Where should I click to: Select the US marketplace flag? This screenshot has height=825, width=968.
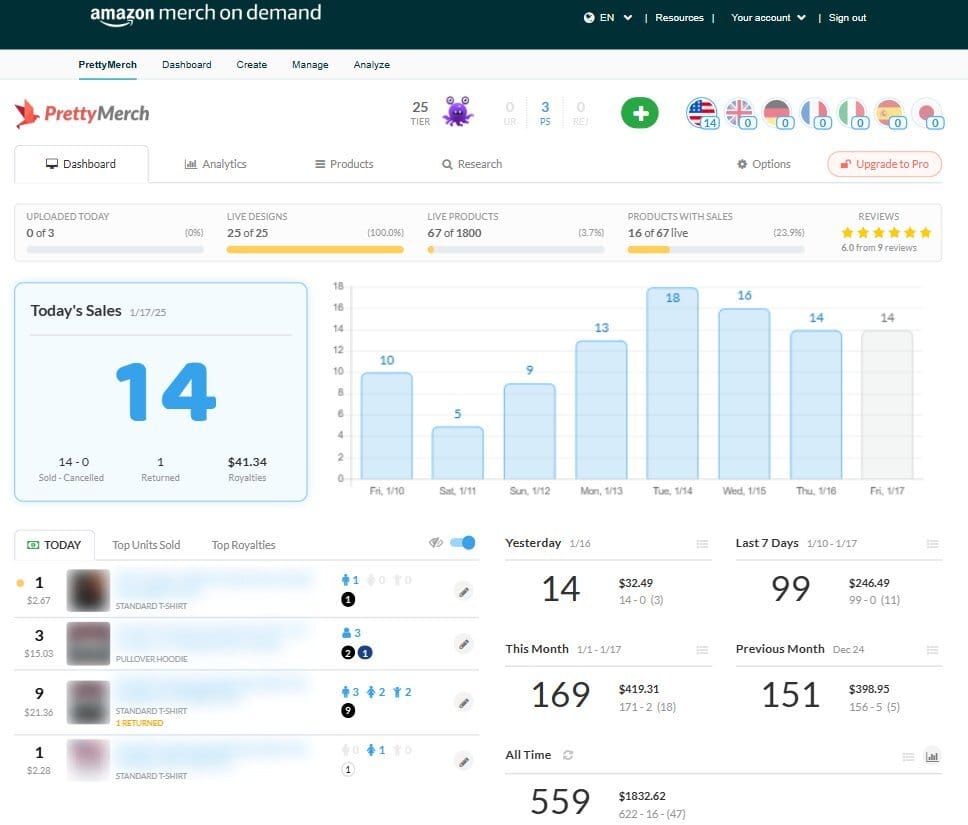coord(703,114)
